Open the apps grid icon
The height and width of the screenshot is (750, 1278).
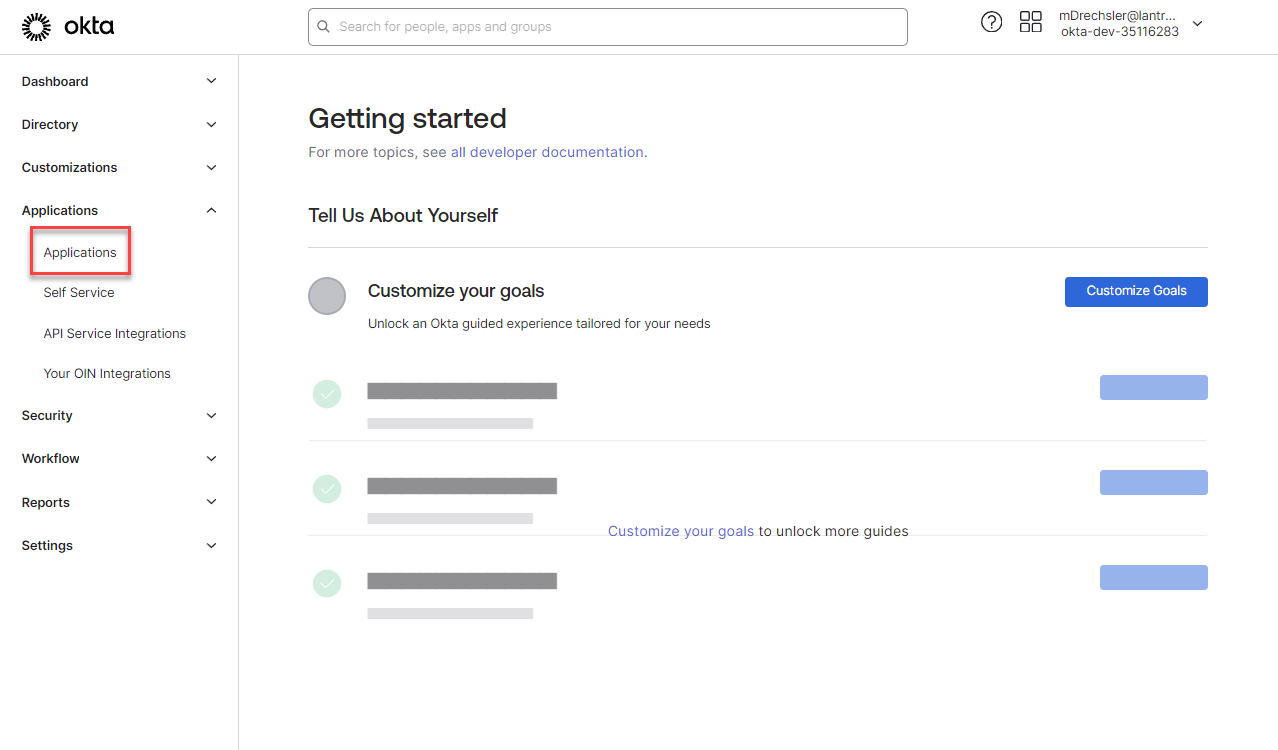click(1030, 22)
